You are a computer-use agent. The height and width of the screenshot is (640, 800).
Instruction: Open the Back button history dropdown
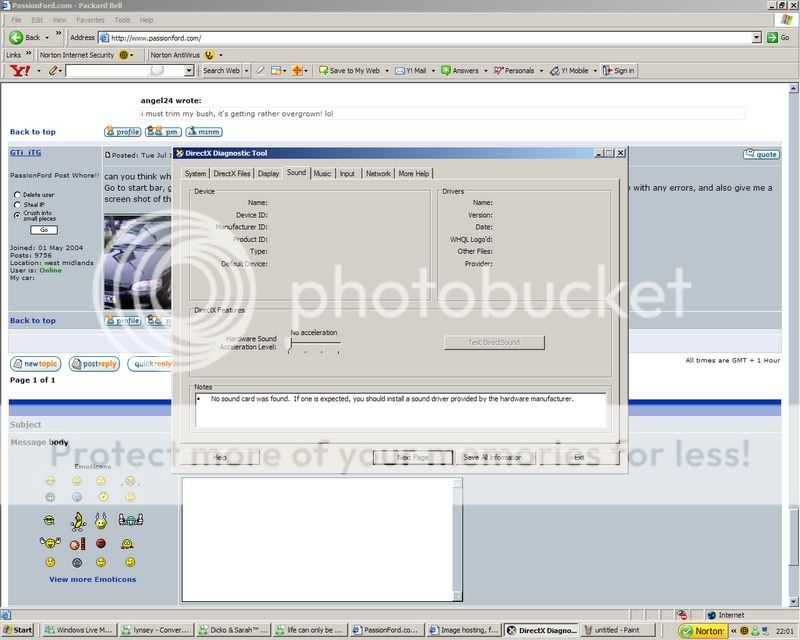[x=47, y=38]
